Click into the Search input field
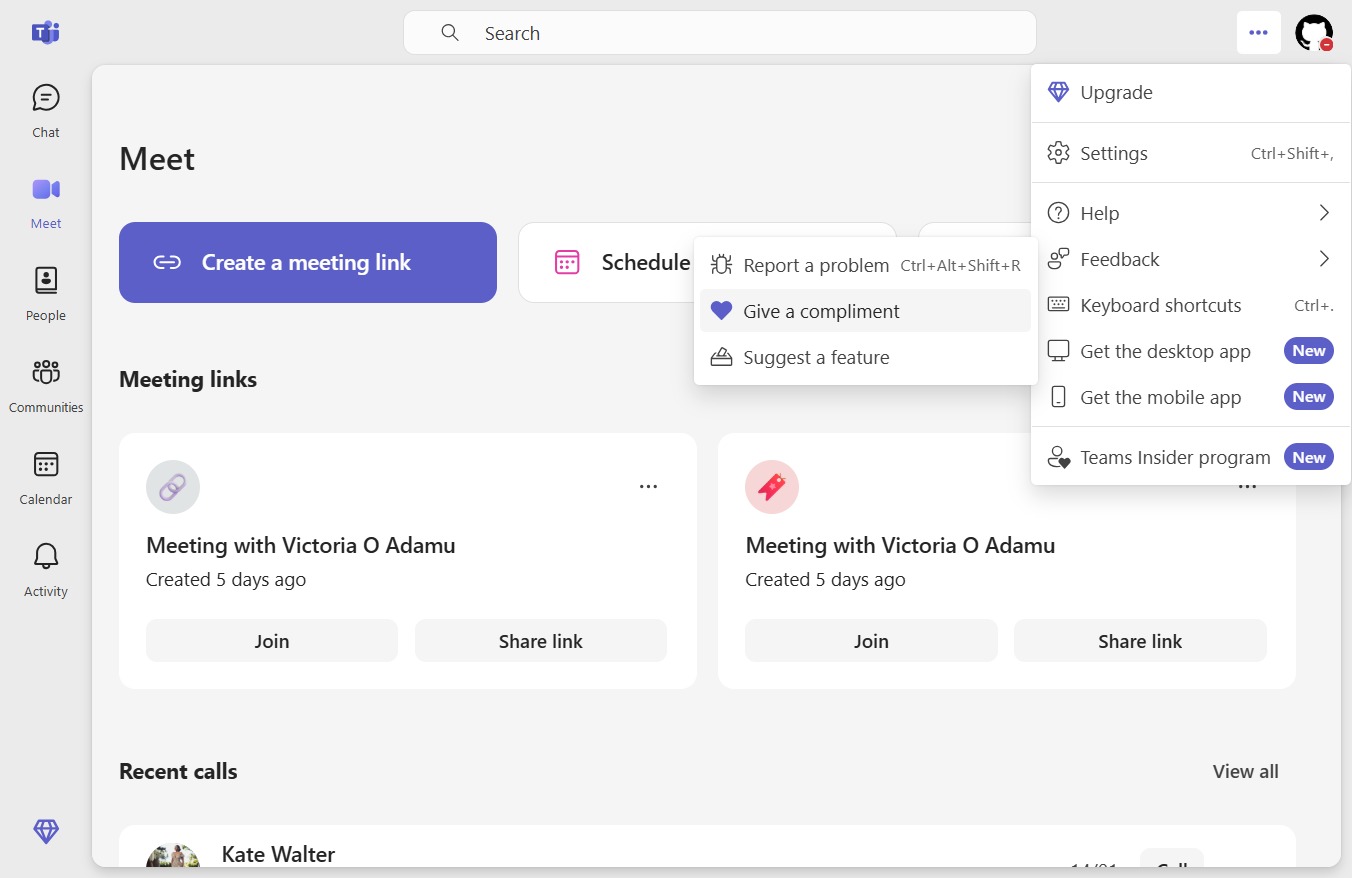 click(720, 33)
